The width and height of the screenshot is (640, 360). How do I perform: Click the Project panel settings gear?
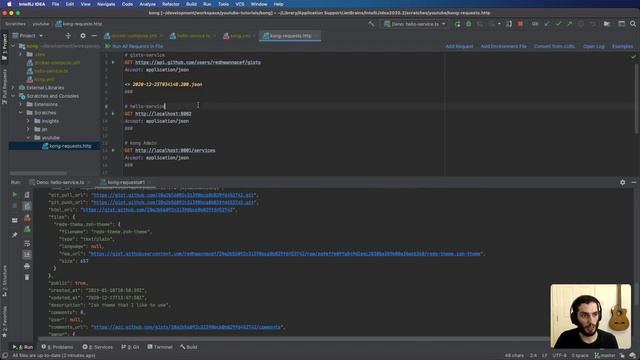[83, 36]
